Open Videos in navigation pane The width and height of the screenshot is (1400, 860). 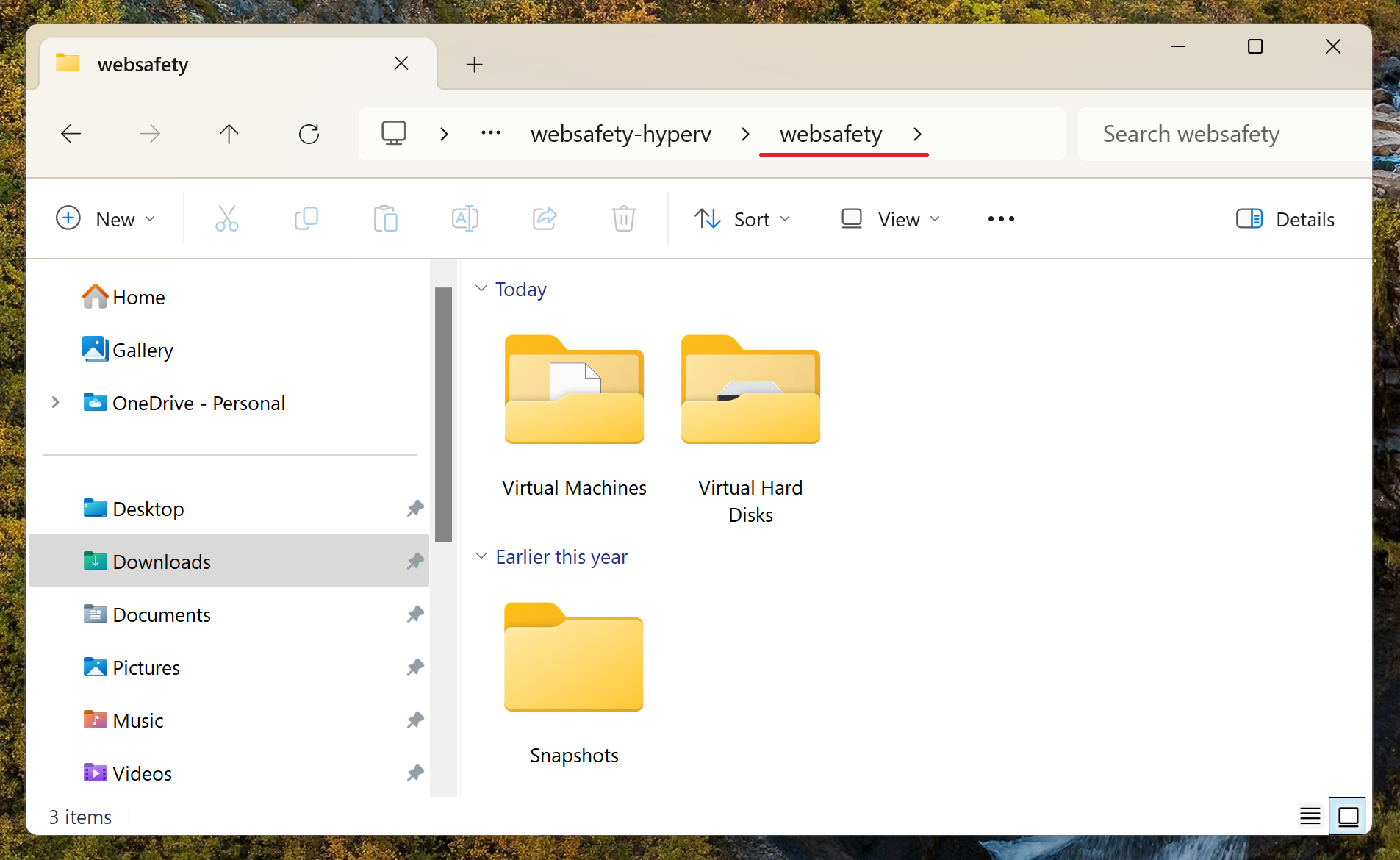click(x=229, y=773)
